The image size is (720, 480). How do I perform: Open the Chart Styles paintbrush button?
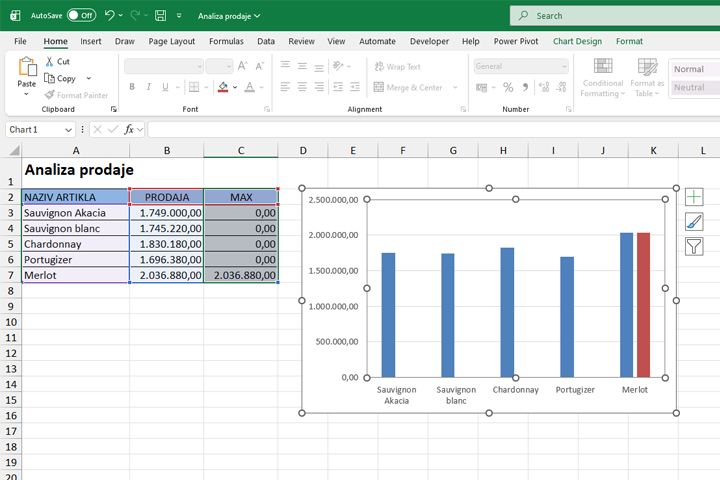coord(694,222)
